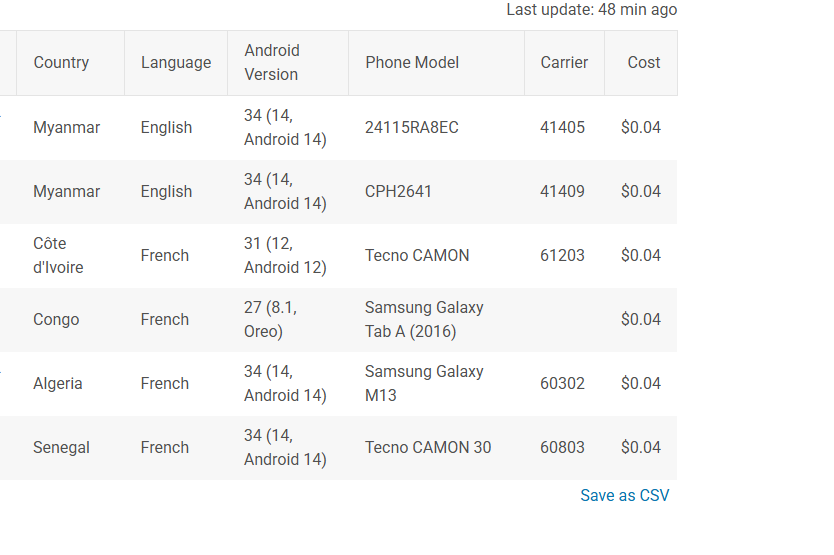The image size is (834, 555).
Task: Select the Tecno CAMON 30 cell
Action: tap(428, 447)
